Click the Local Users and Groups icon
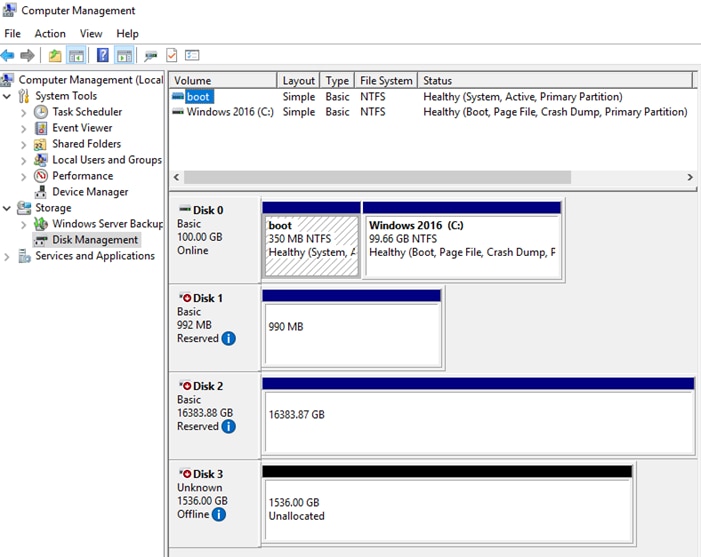 click(40, 160)
